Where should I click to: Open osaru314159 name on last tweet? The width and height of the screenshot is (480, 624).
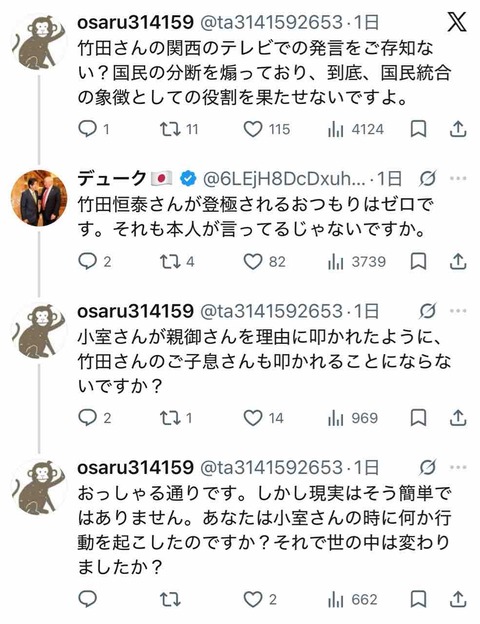135,468
